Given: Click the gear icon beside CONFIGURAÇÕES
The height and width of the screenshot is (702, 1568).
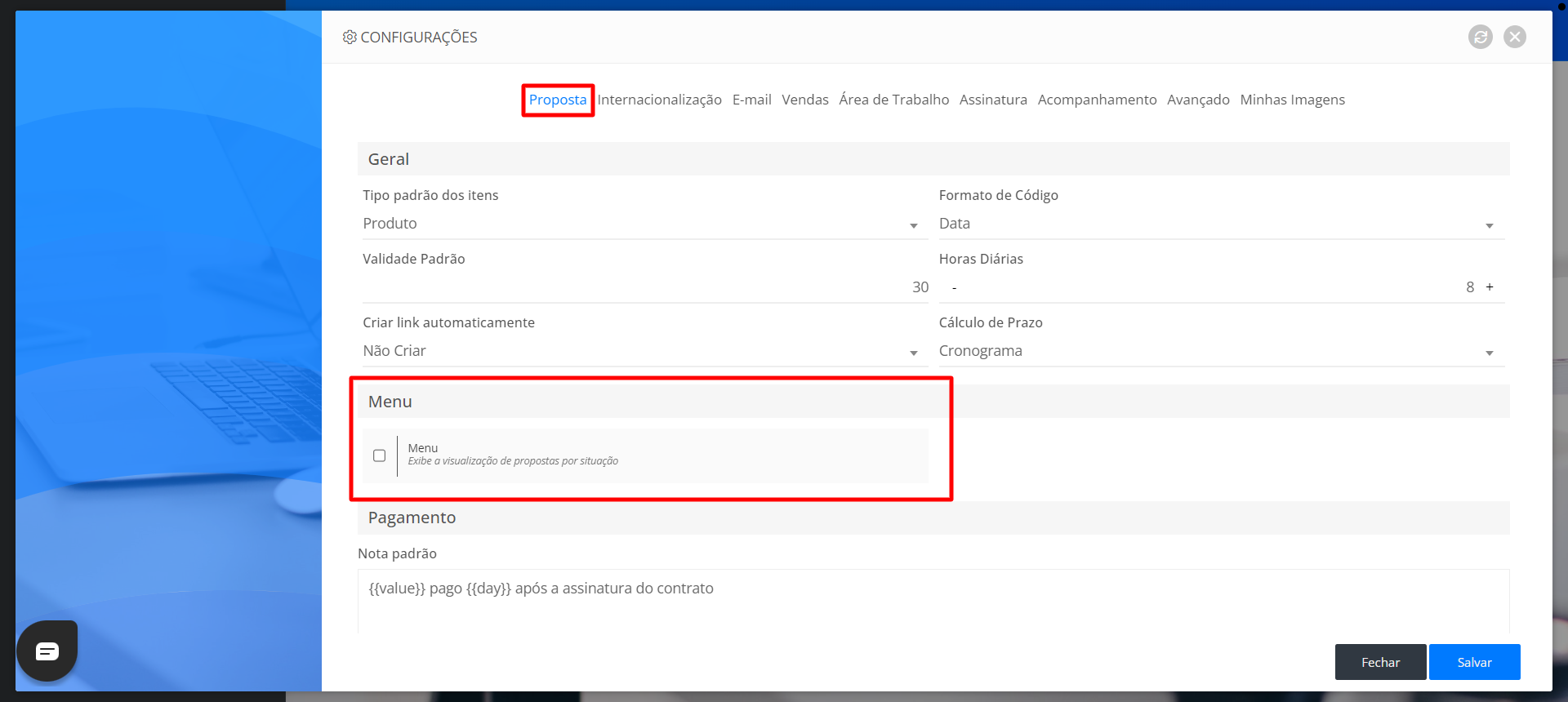Looking at the screenshot, I should 350,37.
